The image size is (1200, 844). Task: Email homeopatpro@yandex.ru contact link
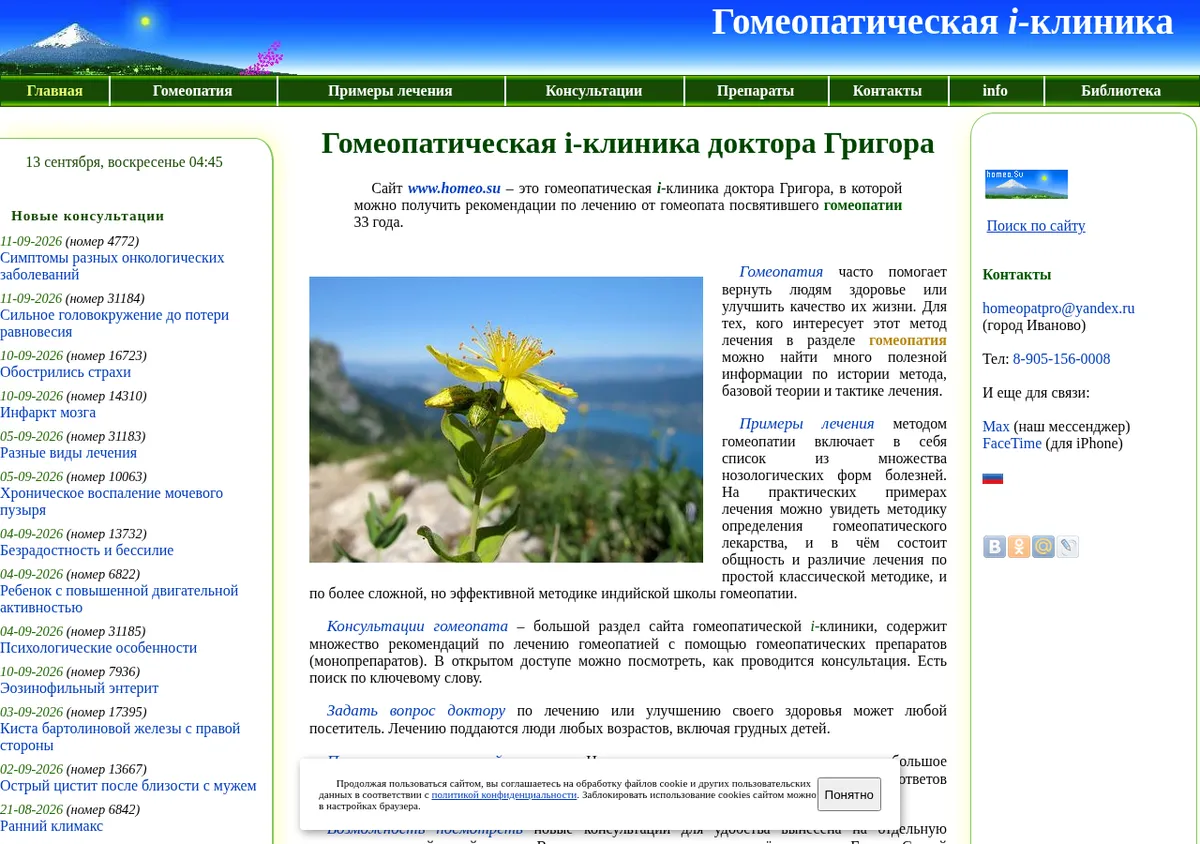click(x=1058, y=308)
